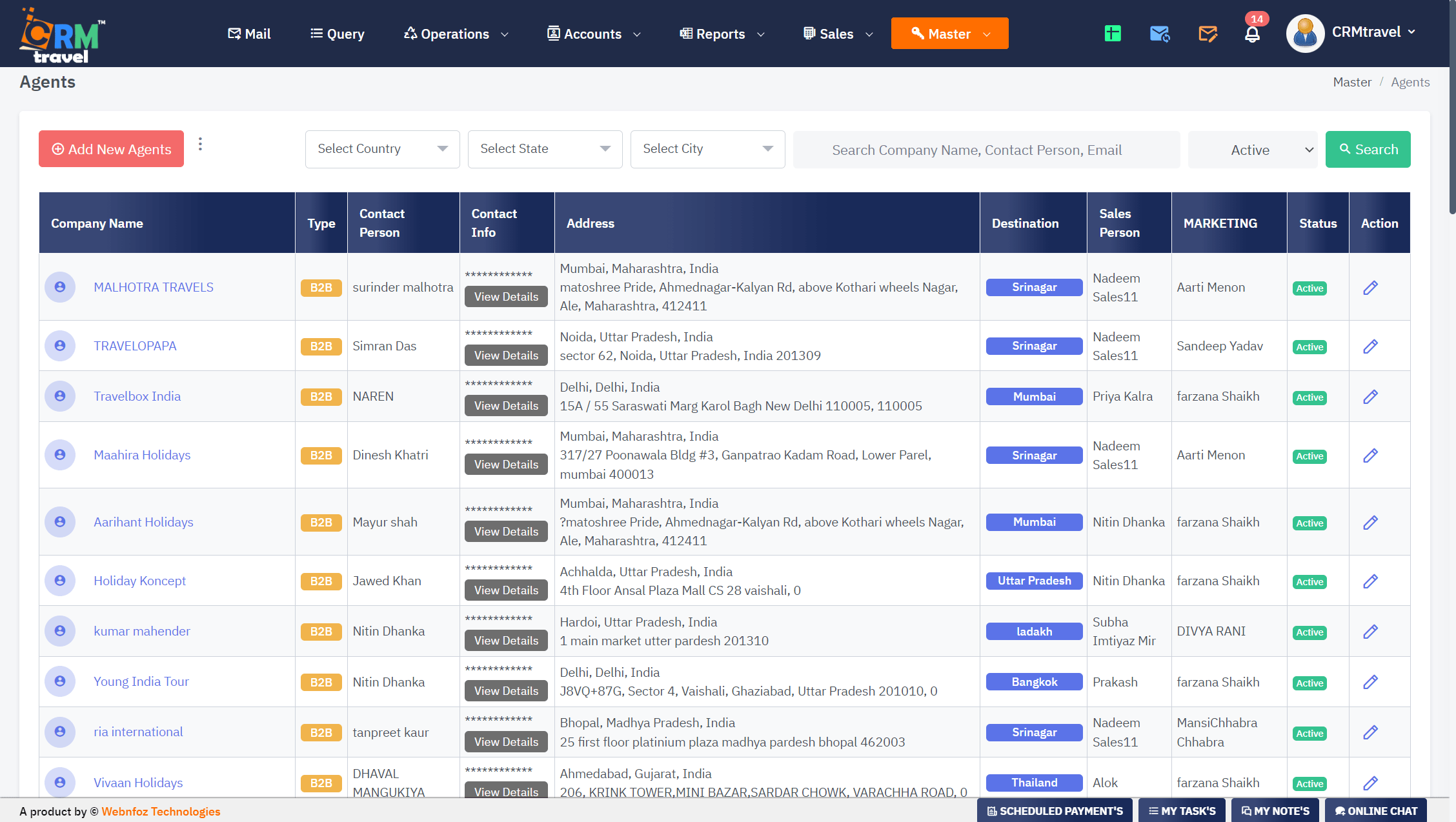1456x822 pixels.
Task: Open the green add/spreadsheet icon in header
Action: [1113, 33]
